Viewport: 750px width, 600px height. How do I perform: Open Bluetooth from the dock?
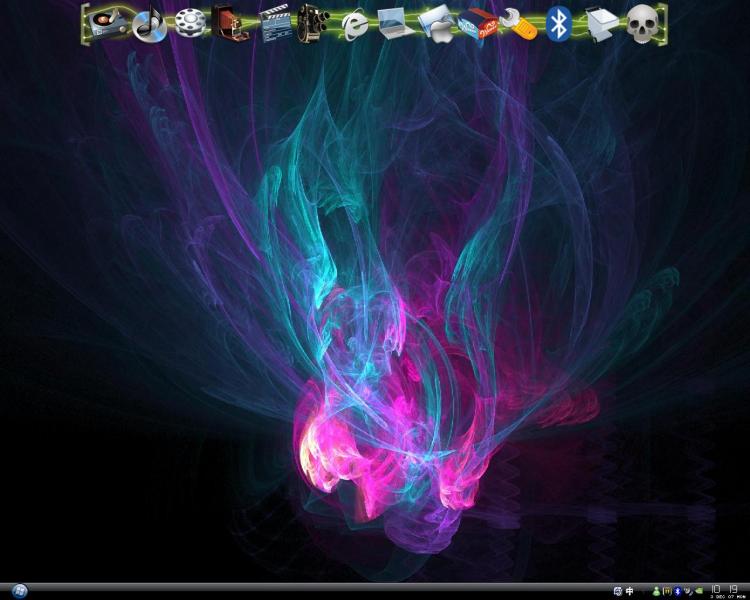(x=559, y=24)
